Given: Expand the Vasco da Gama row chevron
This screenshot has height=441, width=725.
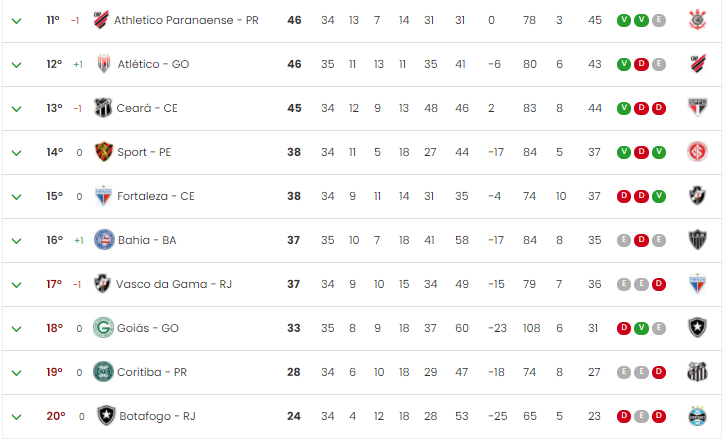Looking at the screenshot, I should pyautogui.click(x=16, y=285).
